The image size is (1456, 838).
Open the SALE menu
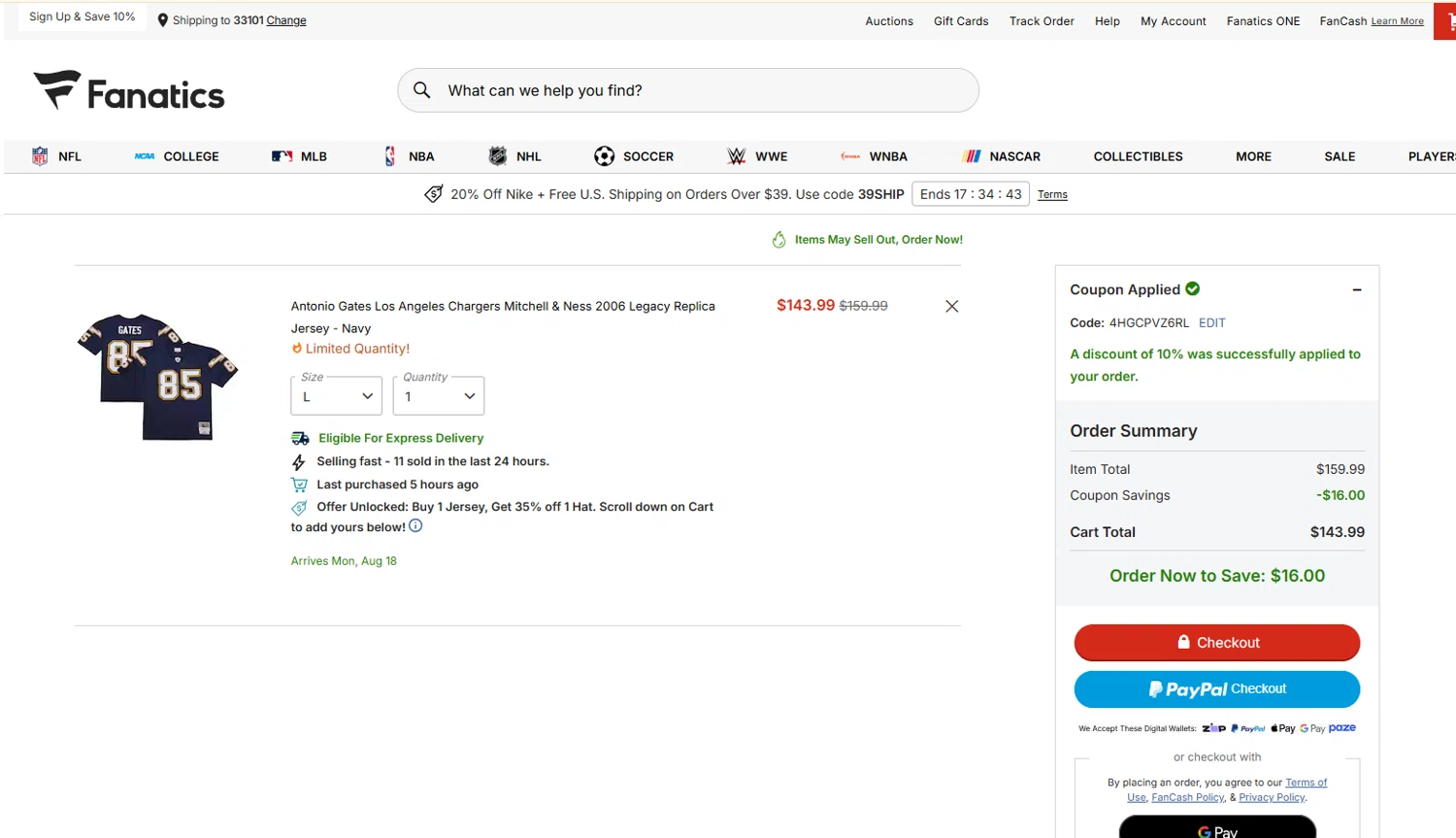(x=1340, y=156)
